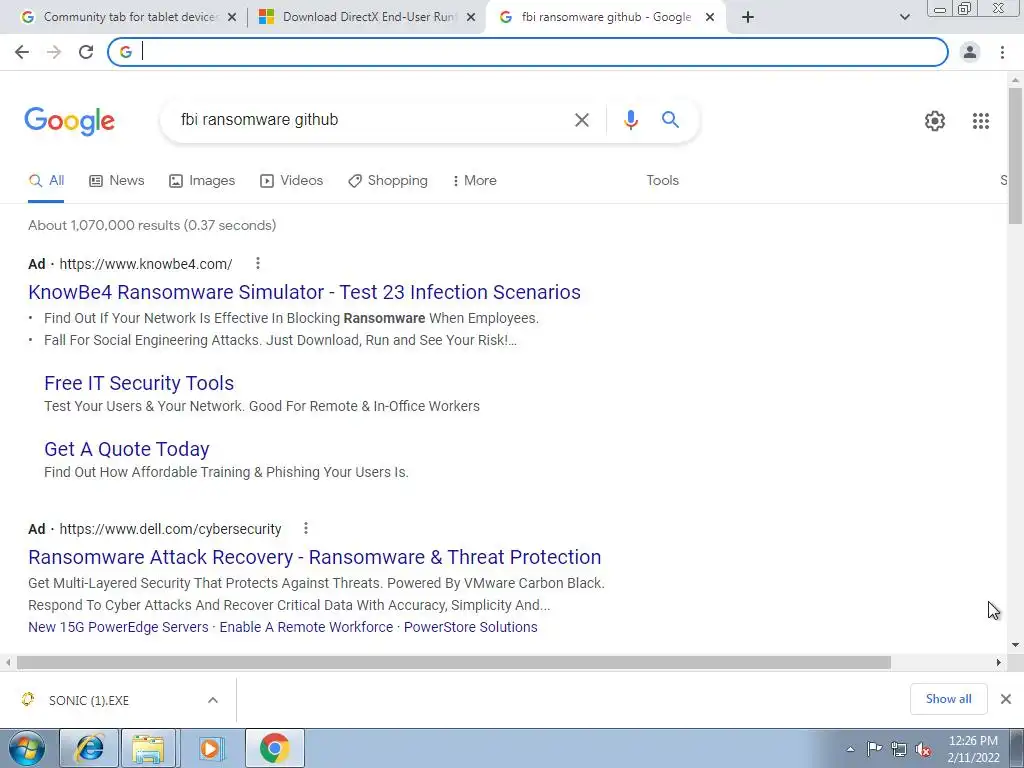The image size is (1024, 768).
Task: Click the browser forward arrow
Action: (x=54, y=52)
